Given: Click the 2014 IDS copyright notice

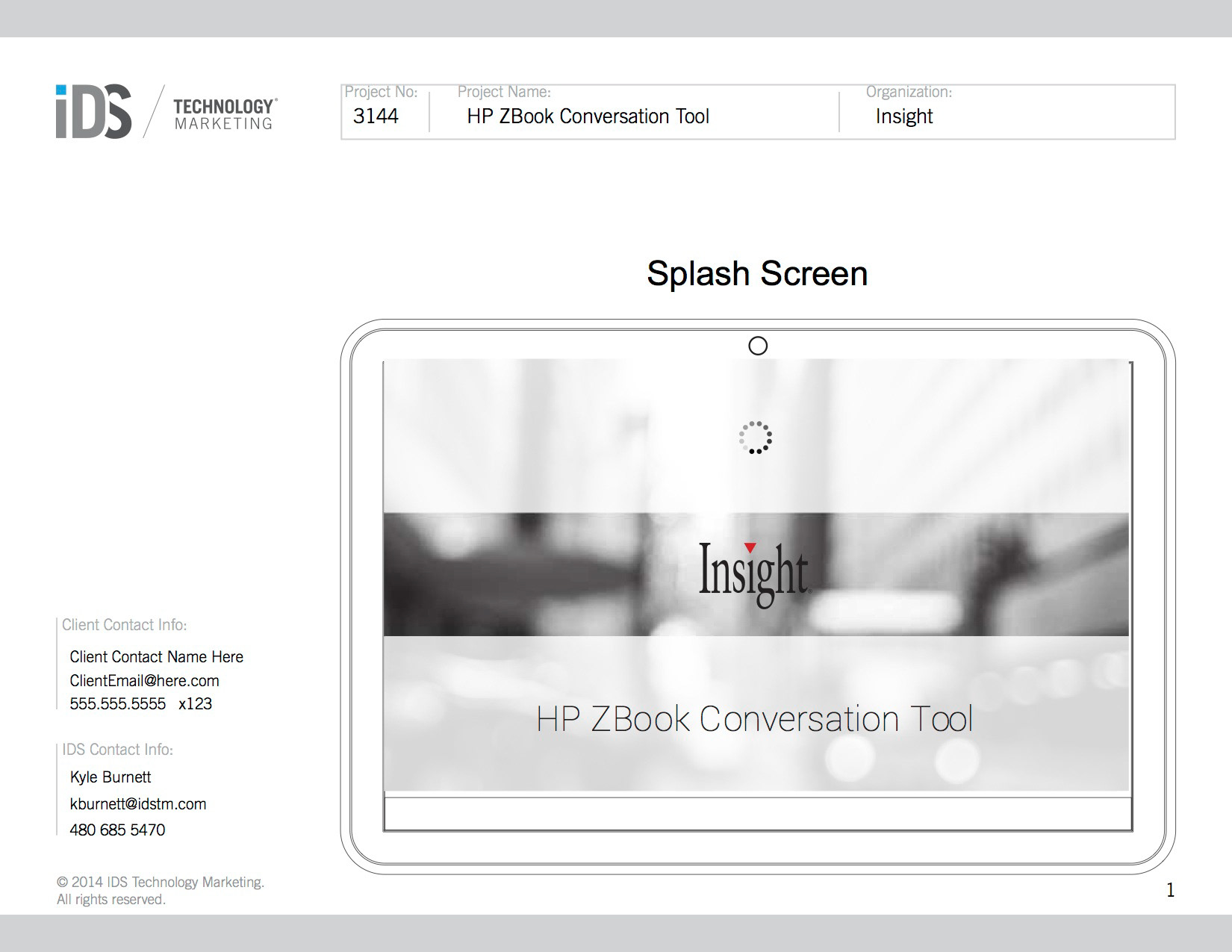Looking at the screenshot, I should point(161,891).
